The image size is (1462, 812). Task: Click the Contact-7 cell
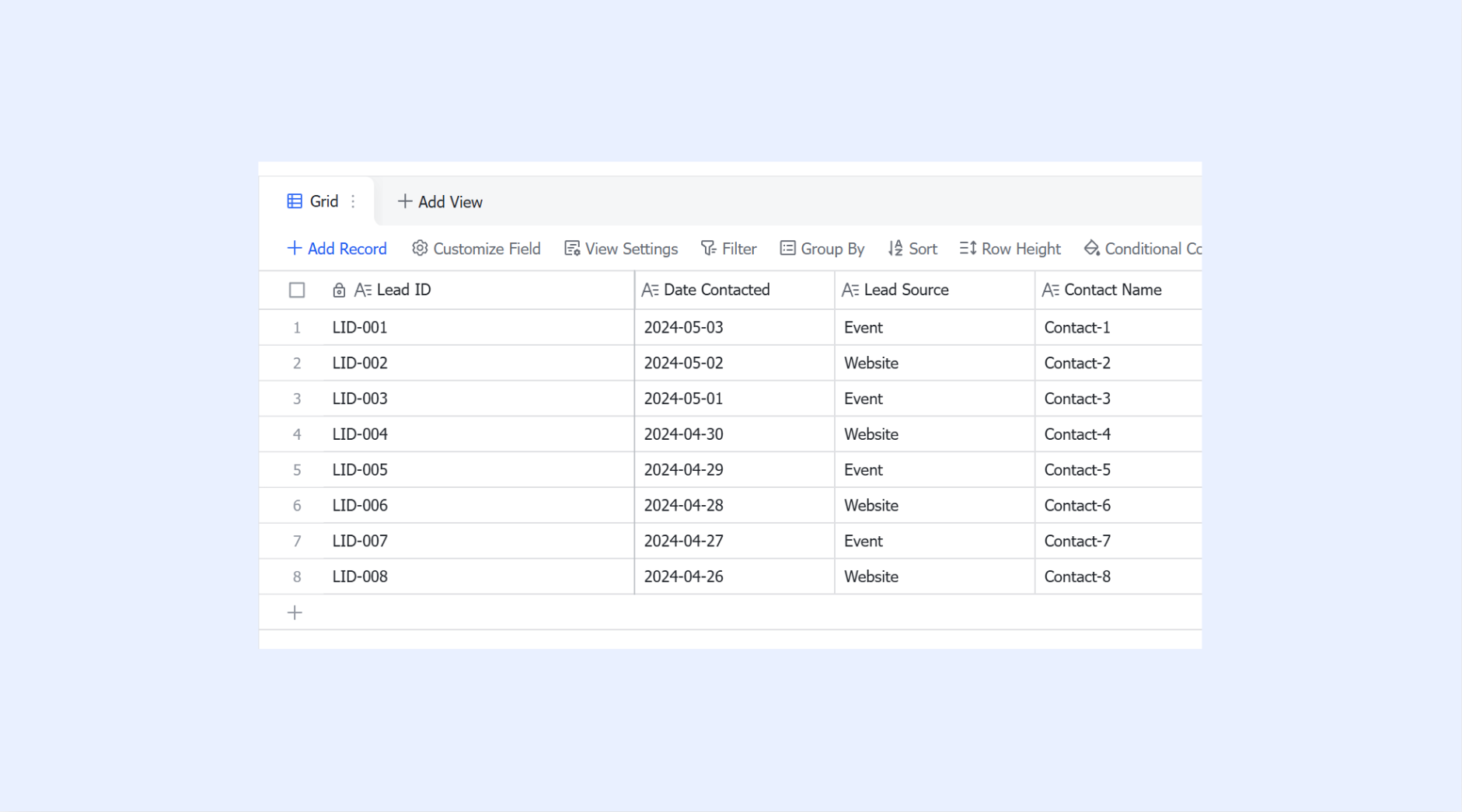[1118, 542]
